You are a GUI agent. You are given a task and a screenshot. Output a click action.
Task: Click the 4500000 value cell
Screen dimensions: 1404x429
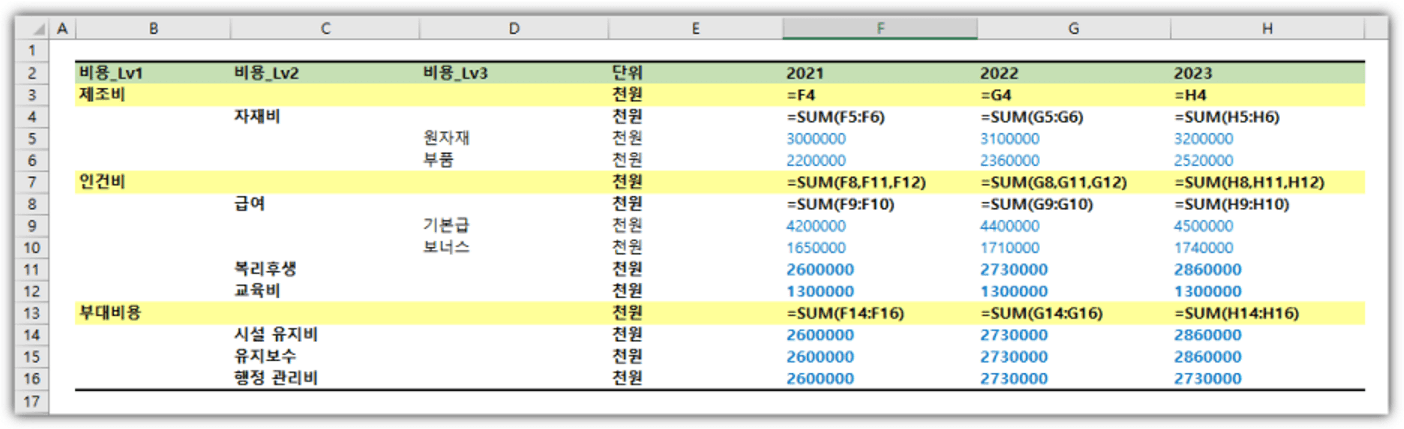[x=1268, y=225]
